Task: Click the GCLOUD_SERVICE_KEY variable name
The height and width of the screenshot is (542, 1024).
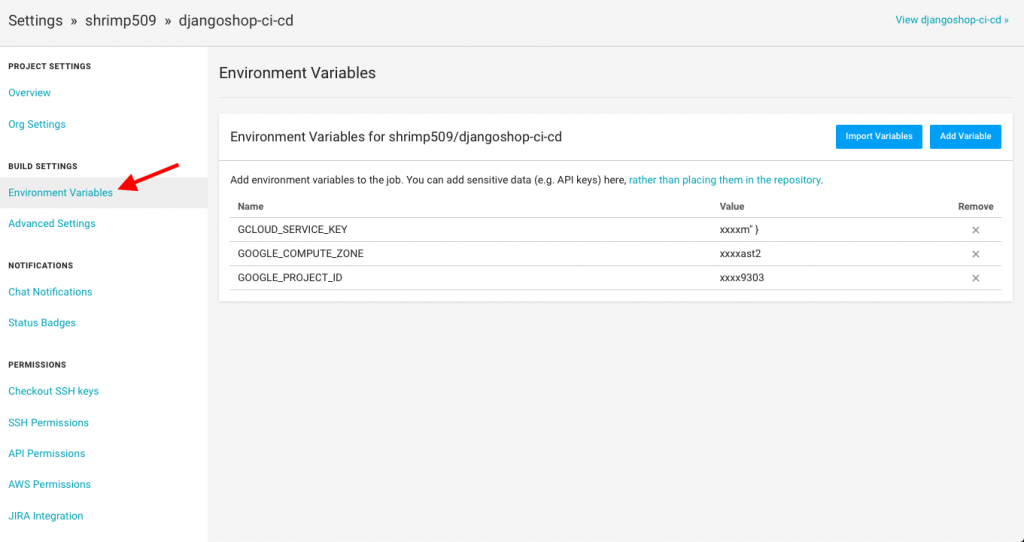Action: [292, 230]
